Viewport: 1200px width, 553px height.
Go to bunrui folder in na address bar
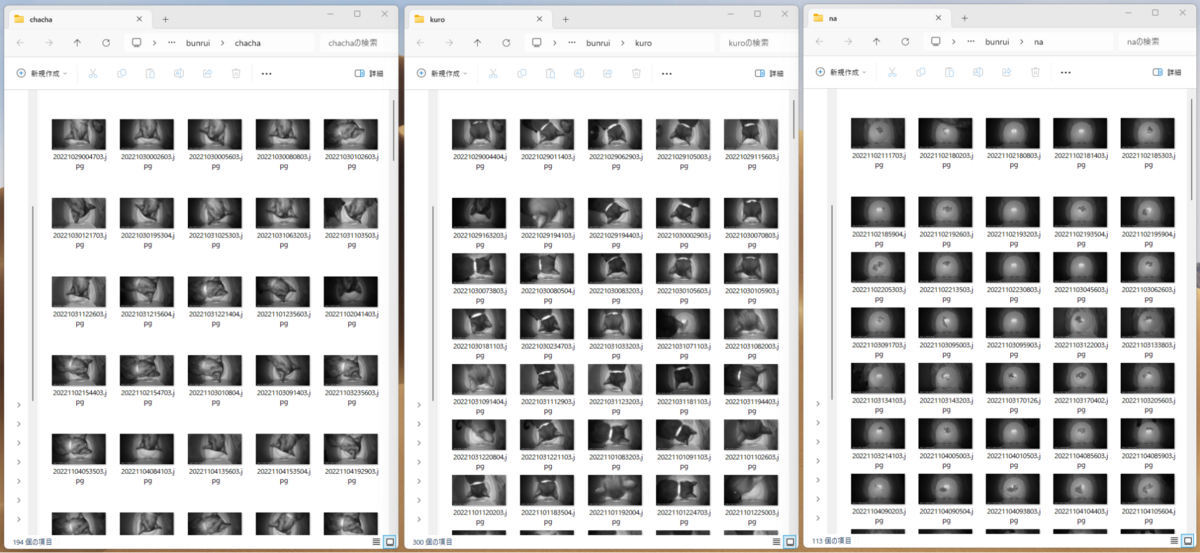[x=997, y=42]
